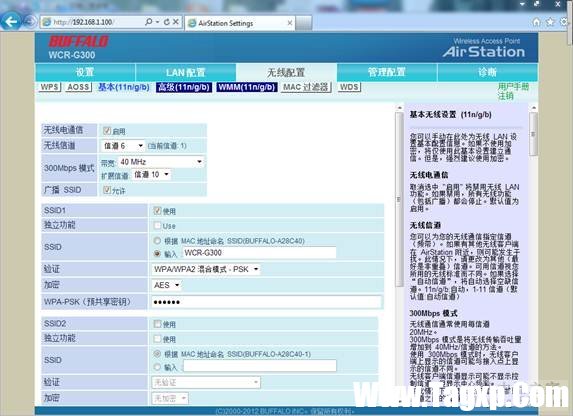Select SSID1 MAC address naming radio (BUFFALO-A28C40)
This screenshot has height=416, width=573.
click(x=157, y=241)
